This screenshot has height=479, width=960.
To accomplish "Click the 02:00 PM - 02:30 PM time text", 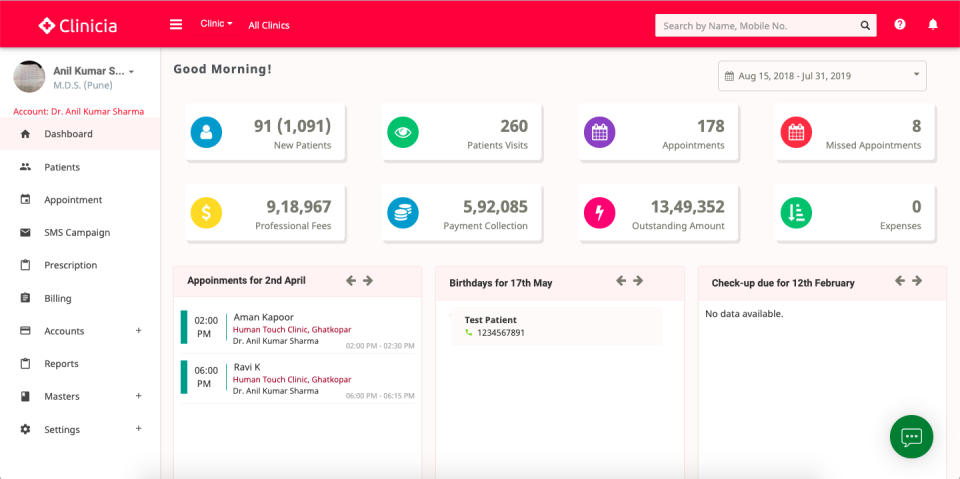I will (380, 346).
